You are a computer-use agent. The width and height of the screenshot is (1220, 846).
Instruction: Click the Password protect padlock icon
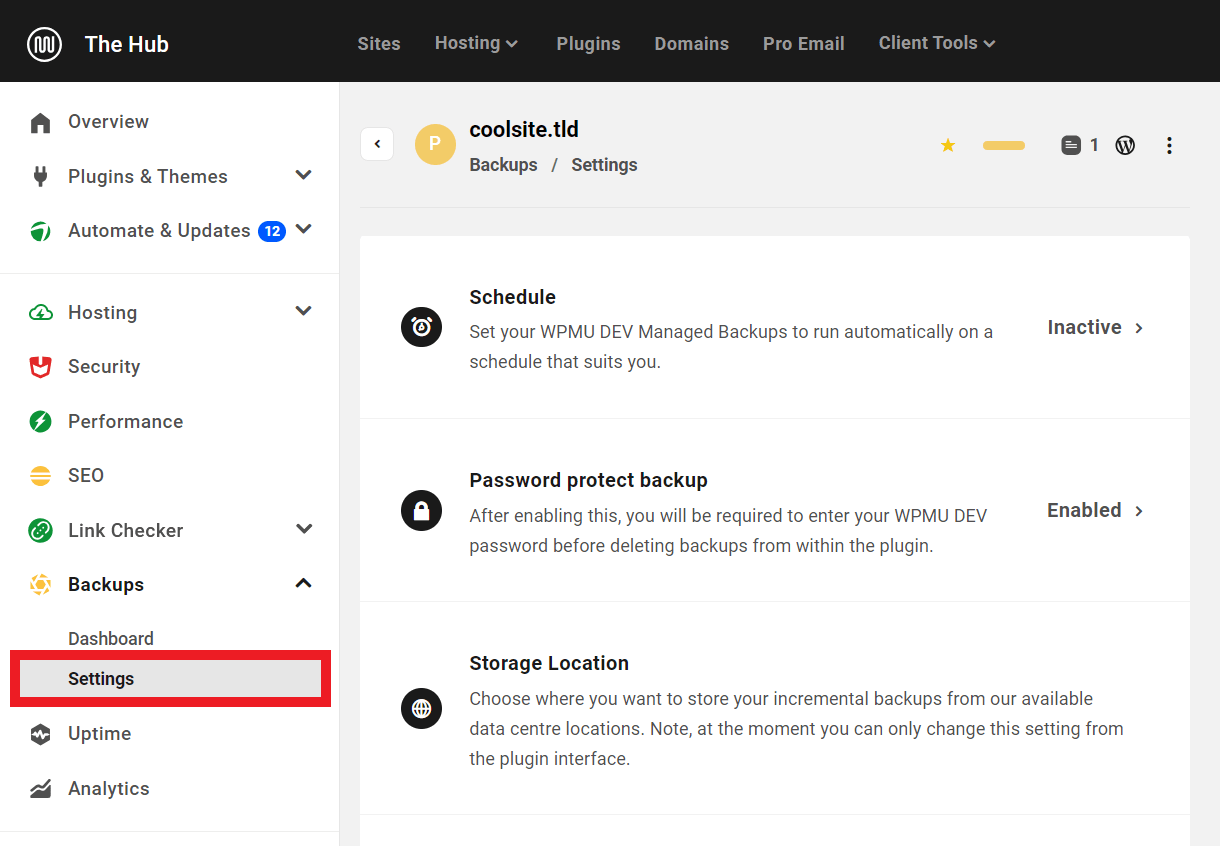pyautogui.click(x=421, y=510)
